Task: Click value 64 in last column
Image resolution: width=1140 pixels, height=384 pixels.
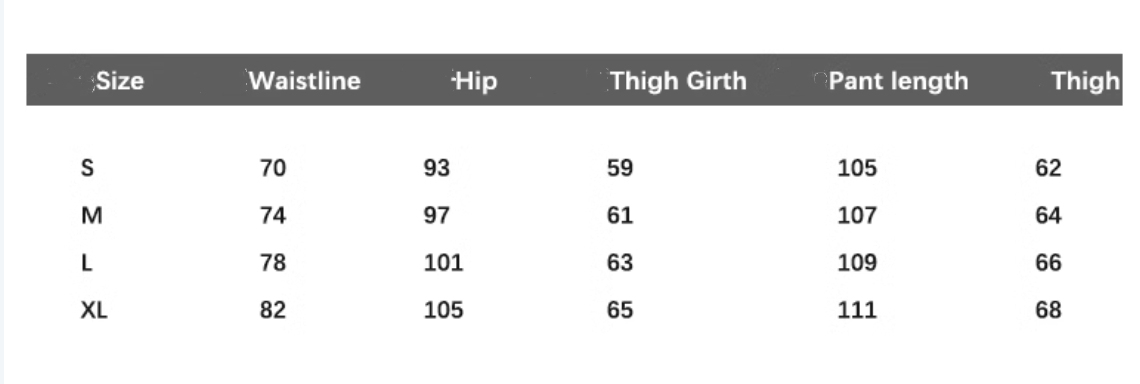Action: point(1048,216)
